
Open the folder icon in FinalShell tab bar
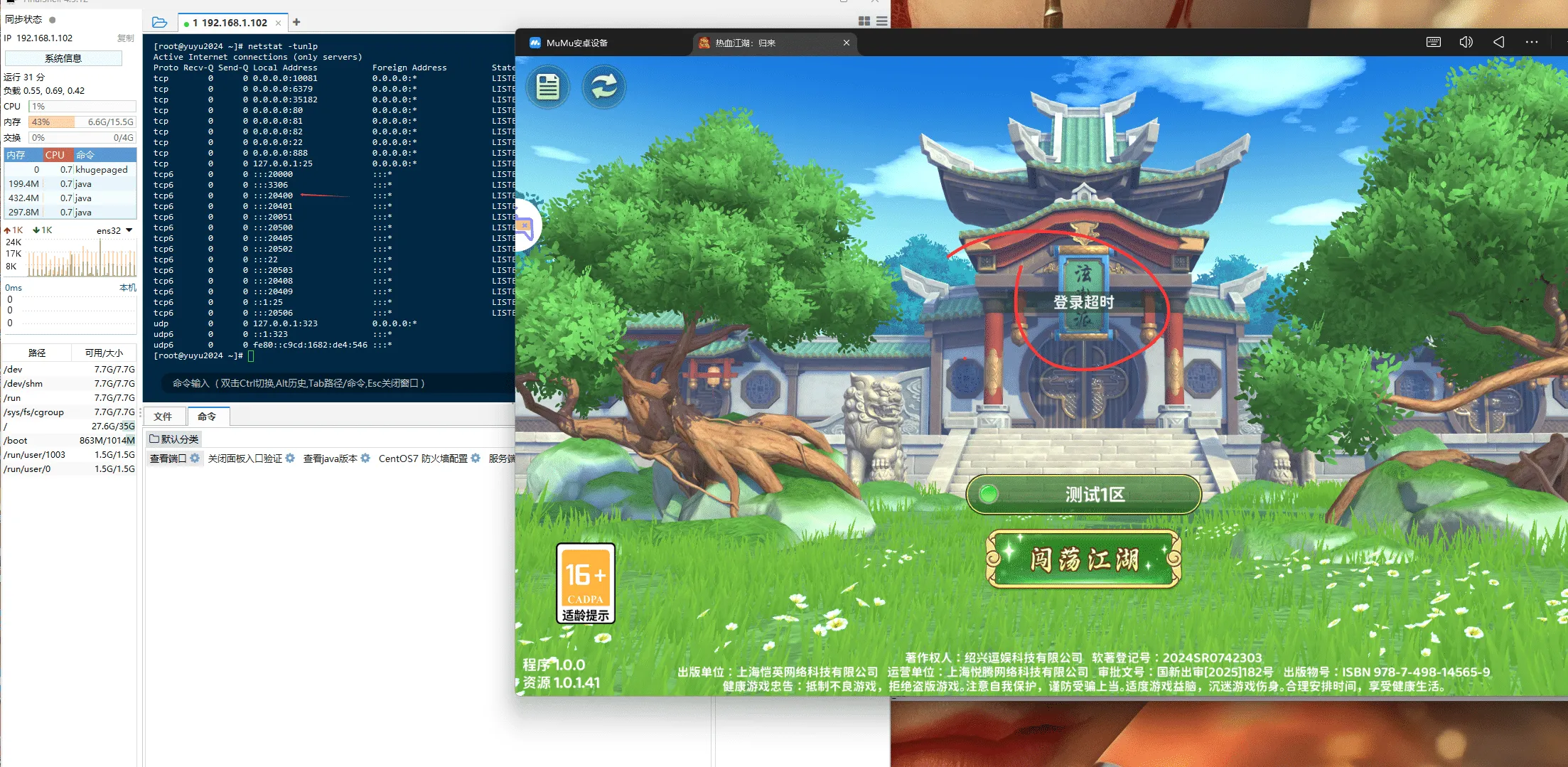click(160, 23)
